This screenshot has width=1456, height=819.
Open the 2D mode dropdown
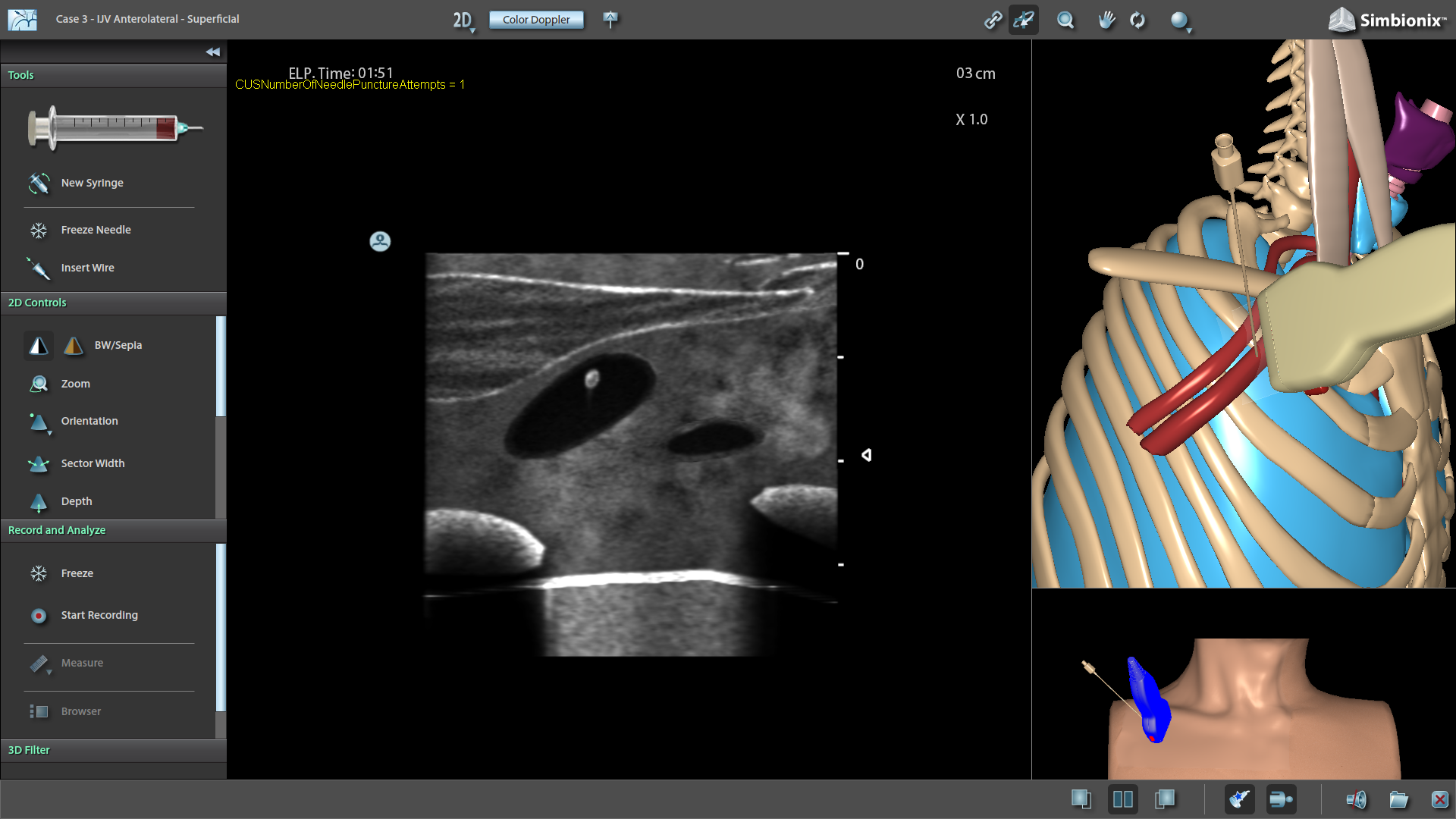click(x=464, y=20)
